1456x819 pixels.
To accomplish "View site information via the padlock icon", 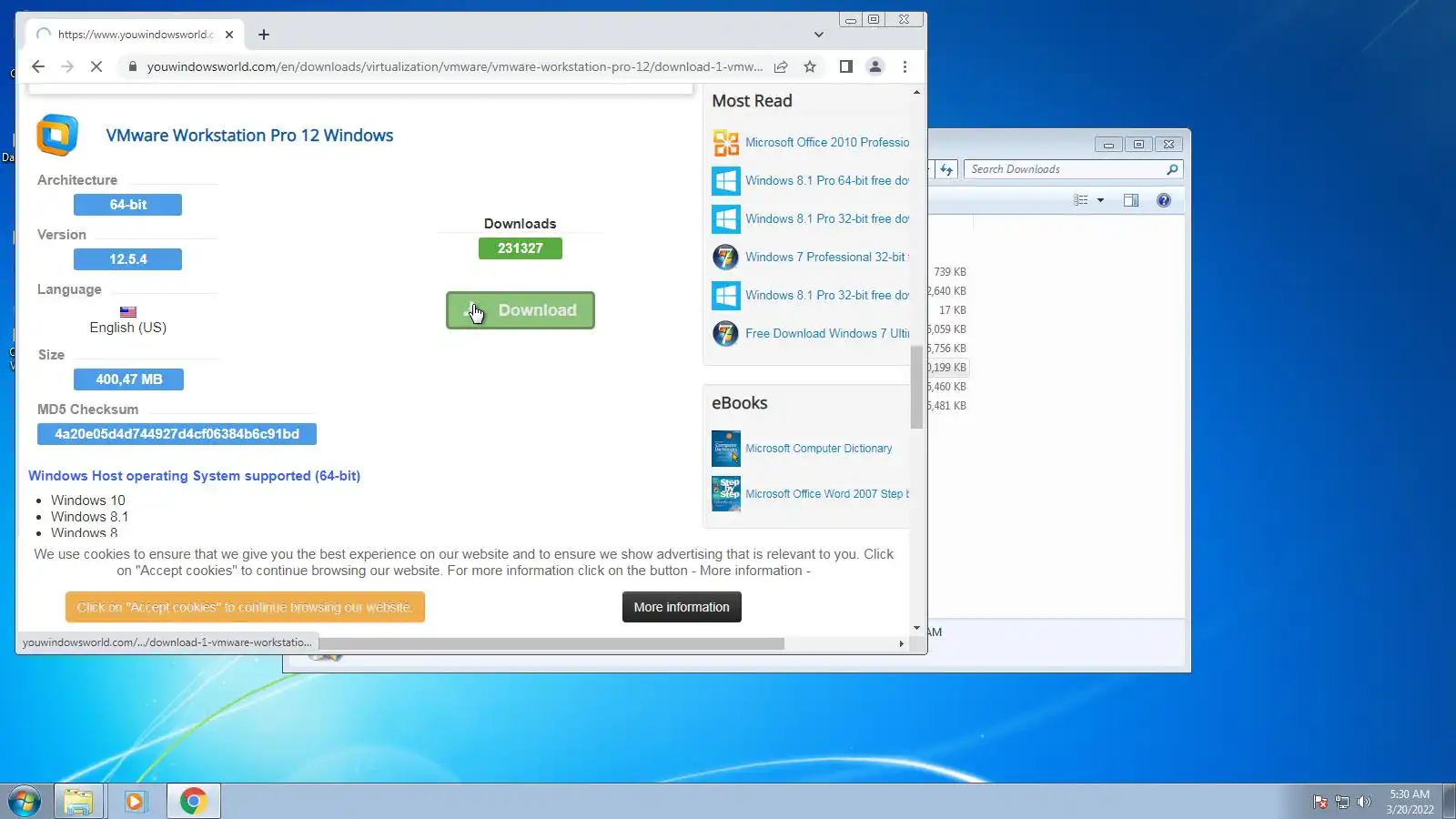I will (133, 66).
